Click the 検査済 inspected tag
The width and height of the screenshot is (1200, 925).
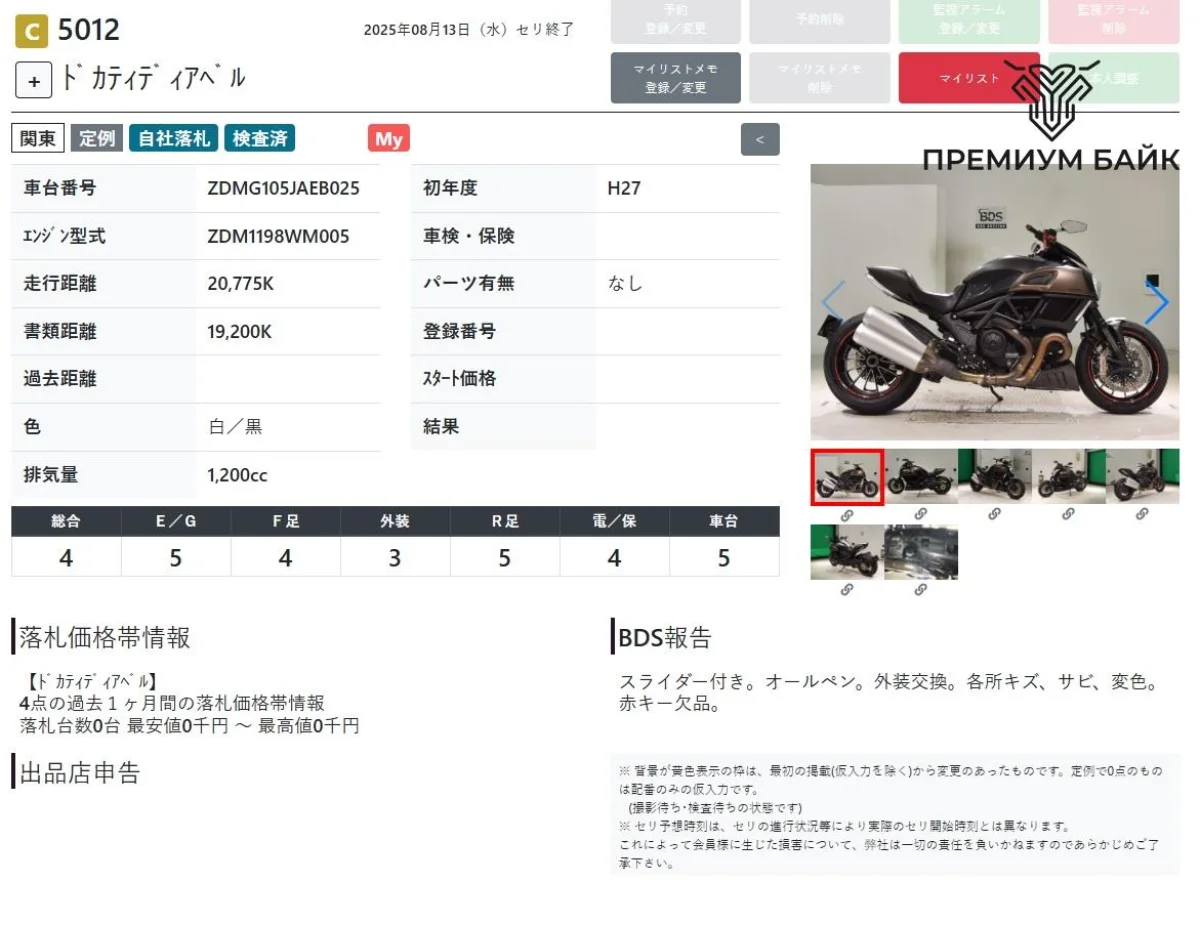259,139
